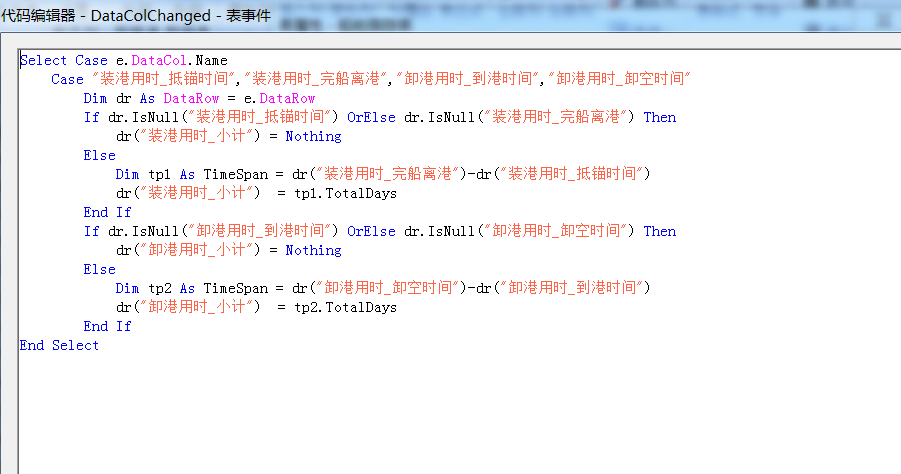Click the Dim tp2 As TimeSpan line

point(383,288)
